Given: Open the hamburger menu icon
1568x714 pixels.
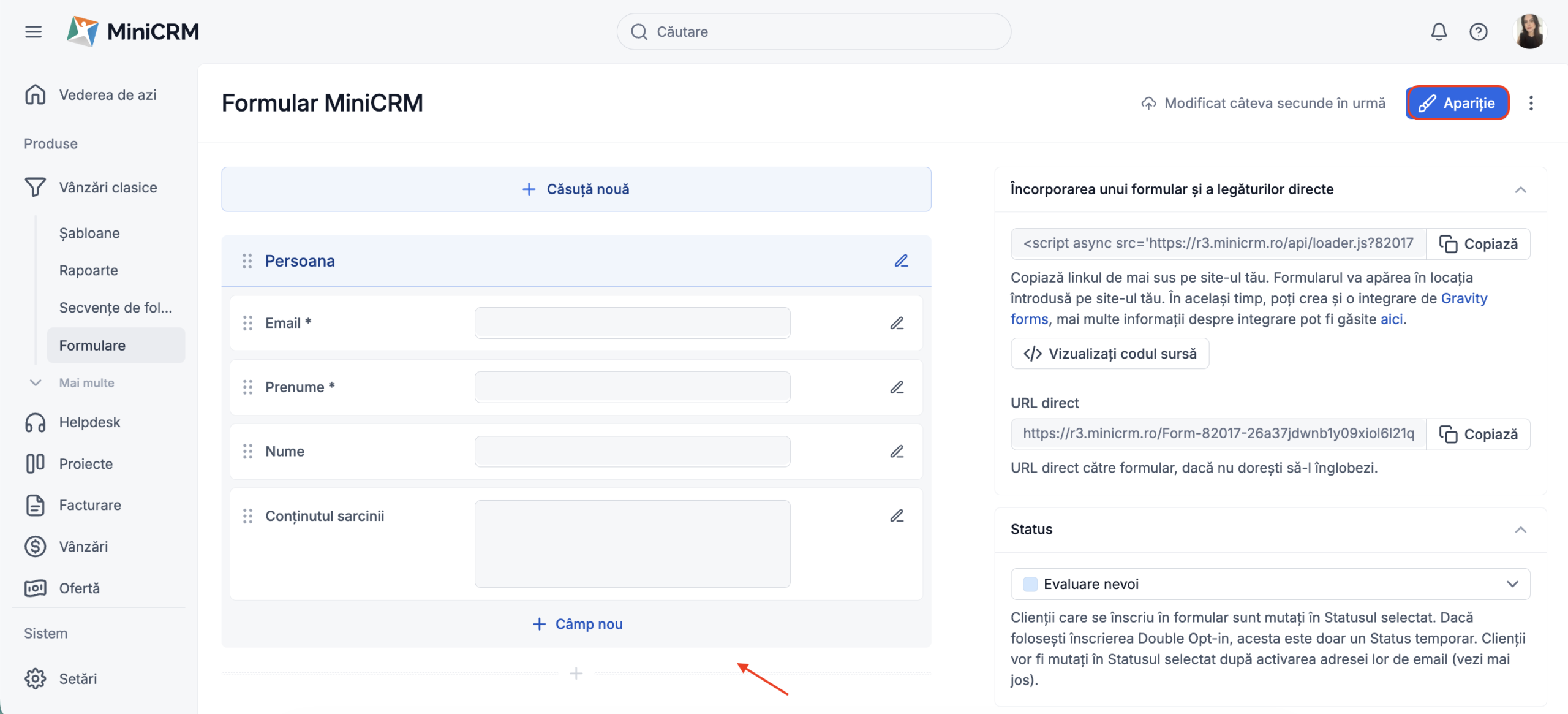Looking at the screenshot, I should pos(33,31).
